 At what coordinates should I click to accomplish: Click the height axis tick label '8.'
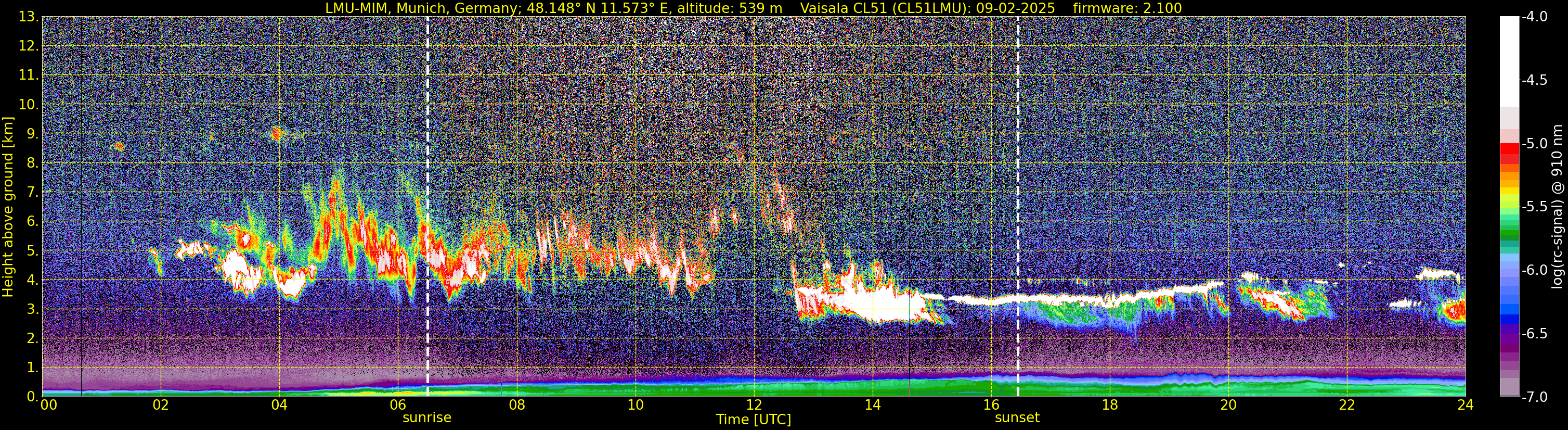coord(32,162)
